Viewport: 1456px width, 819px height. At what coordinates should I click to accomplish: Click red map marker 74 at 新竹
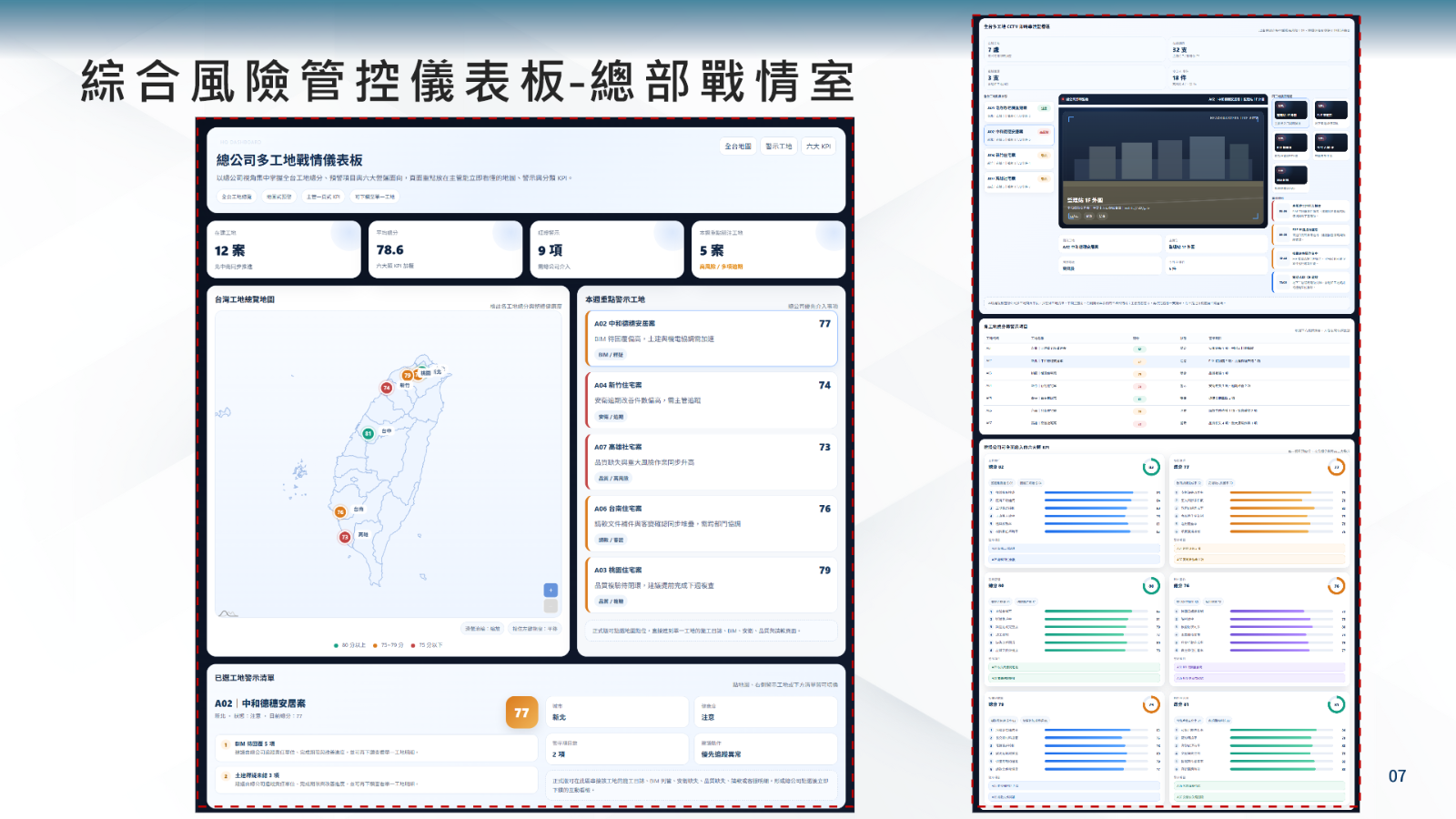pyautogui.click(x=387, y=388)
